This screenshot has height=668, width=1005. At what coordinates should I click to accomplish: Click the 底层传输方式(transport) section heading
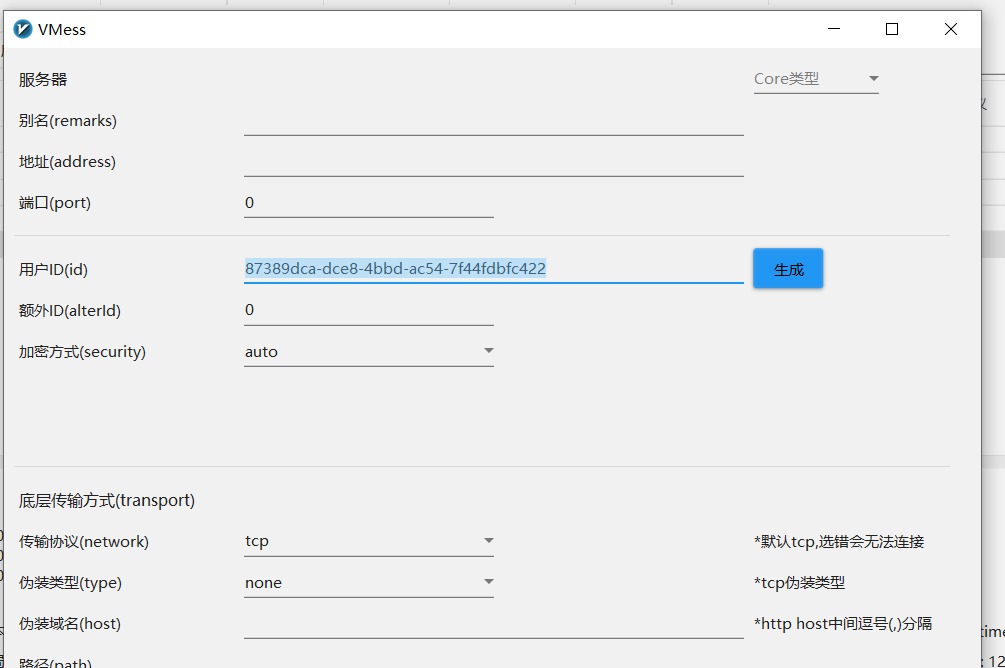[x=107, y=500]
